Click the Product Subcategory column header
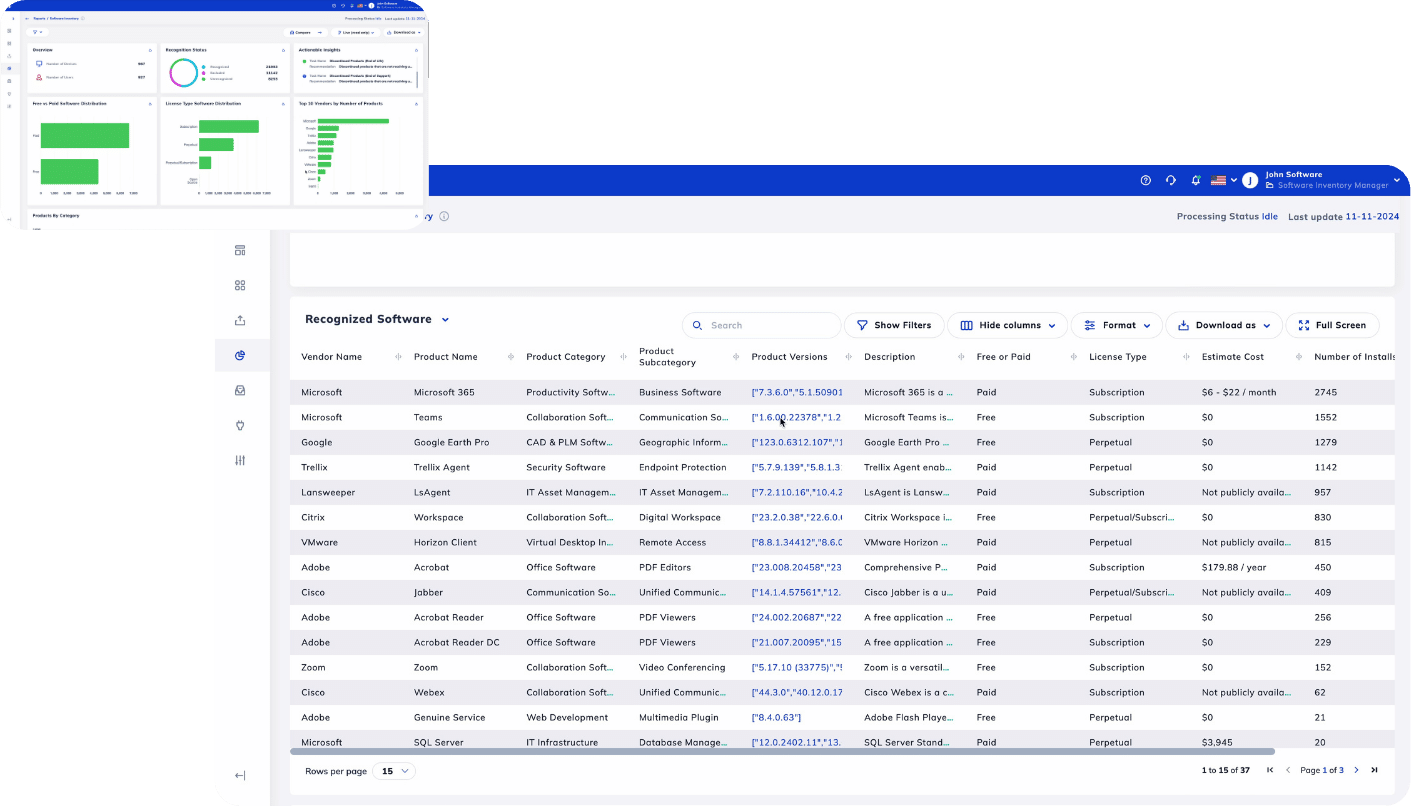1411x806 pixels. (667, 357)
